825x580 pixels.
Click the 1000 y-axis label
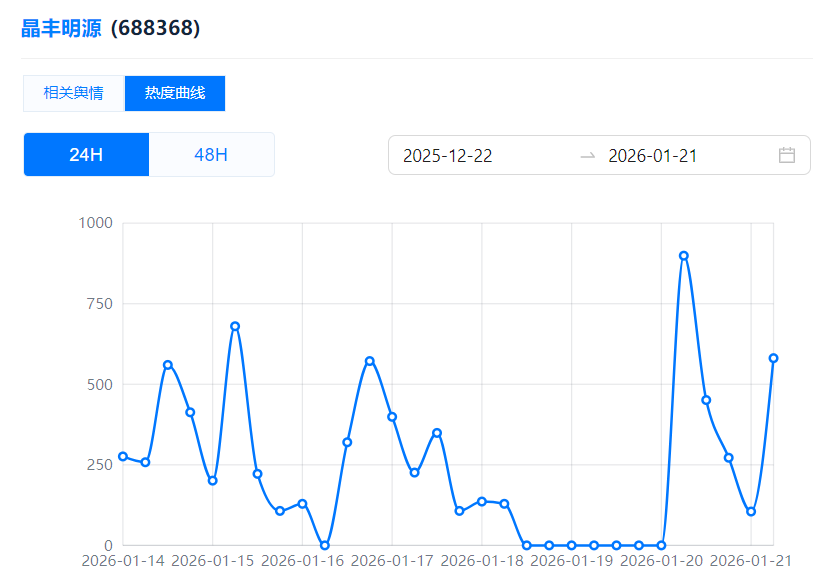pos(95,222)
